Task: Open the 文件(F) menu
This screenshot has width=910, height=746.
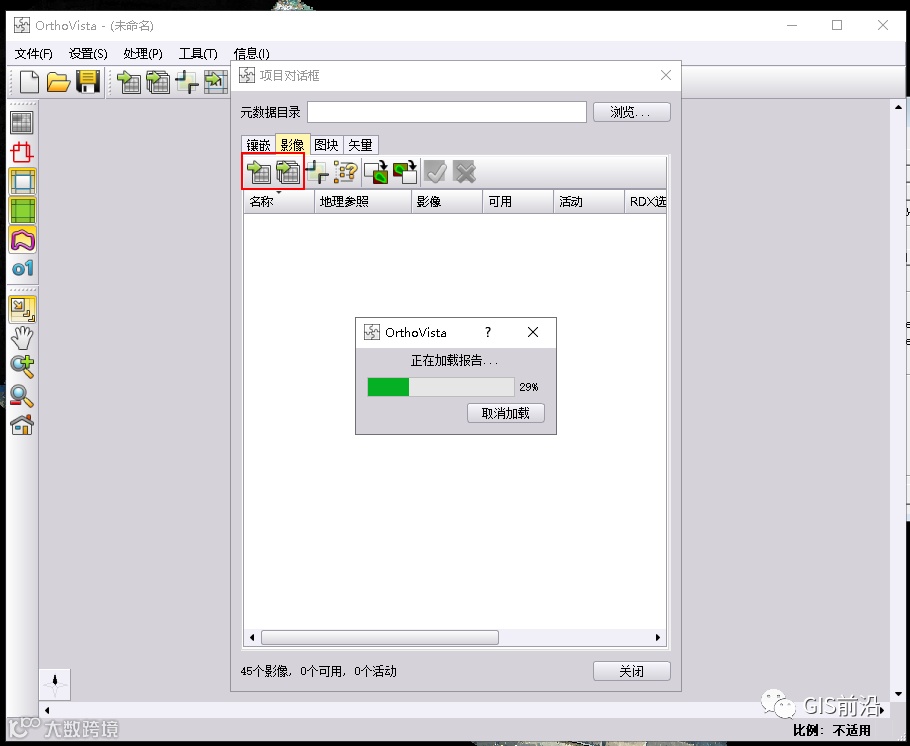Action: (34, 54)
